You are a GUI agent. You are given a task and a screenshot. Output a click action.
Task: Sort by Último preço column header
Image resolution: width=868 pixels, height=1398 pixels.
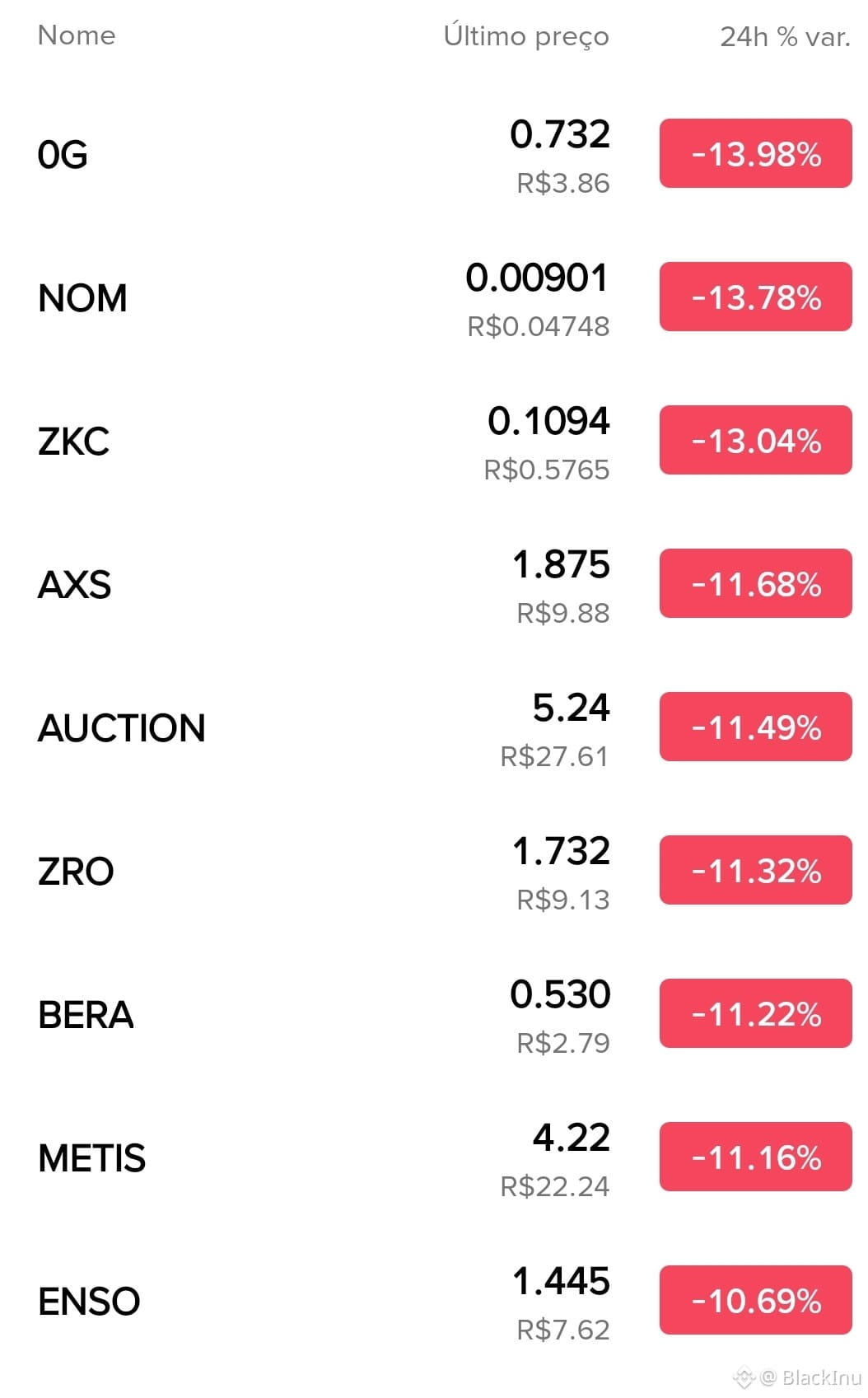tap(525, 36)
